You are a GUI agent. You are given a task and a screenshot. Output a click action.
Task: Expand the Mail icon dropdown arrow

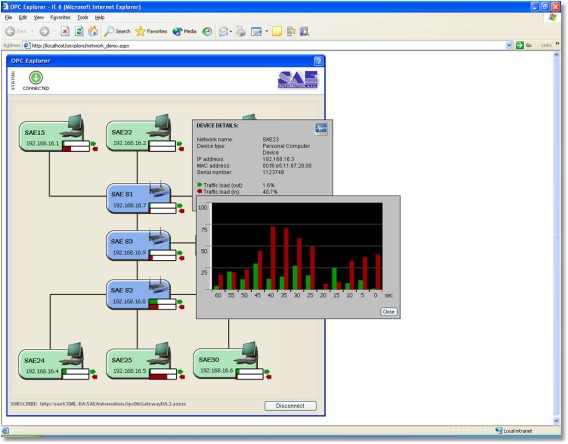pyautogui.click(x=231, y=32)
